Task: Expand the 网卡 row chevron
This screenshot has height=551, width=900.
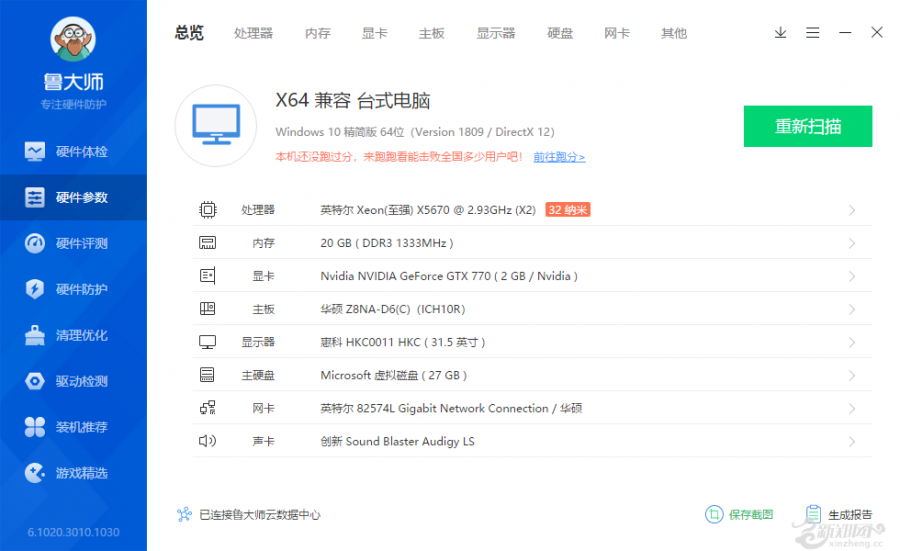Action: (x=852, y=409)
